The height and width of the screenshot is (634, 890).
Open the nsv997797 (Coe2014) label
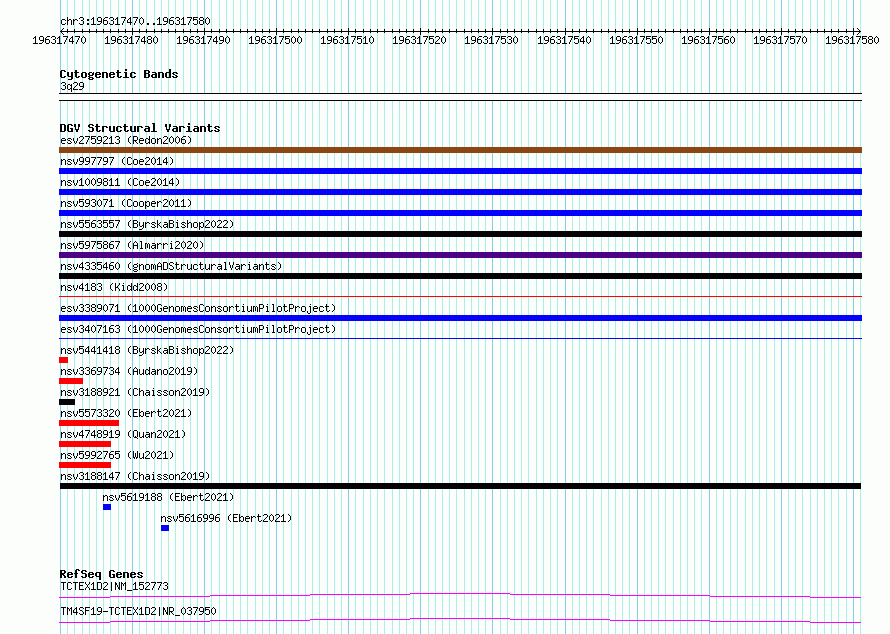[117, 161]
